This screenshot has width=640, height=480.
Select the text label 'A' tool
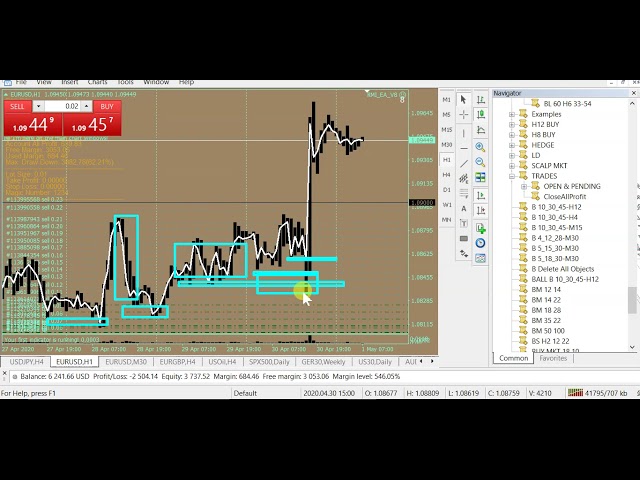pos(463,208)
